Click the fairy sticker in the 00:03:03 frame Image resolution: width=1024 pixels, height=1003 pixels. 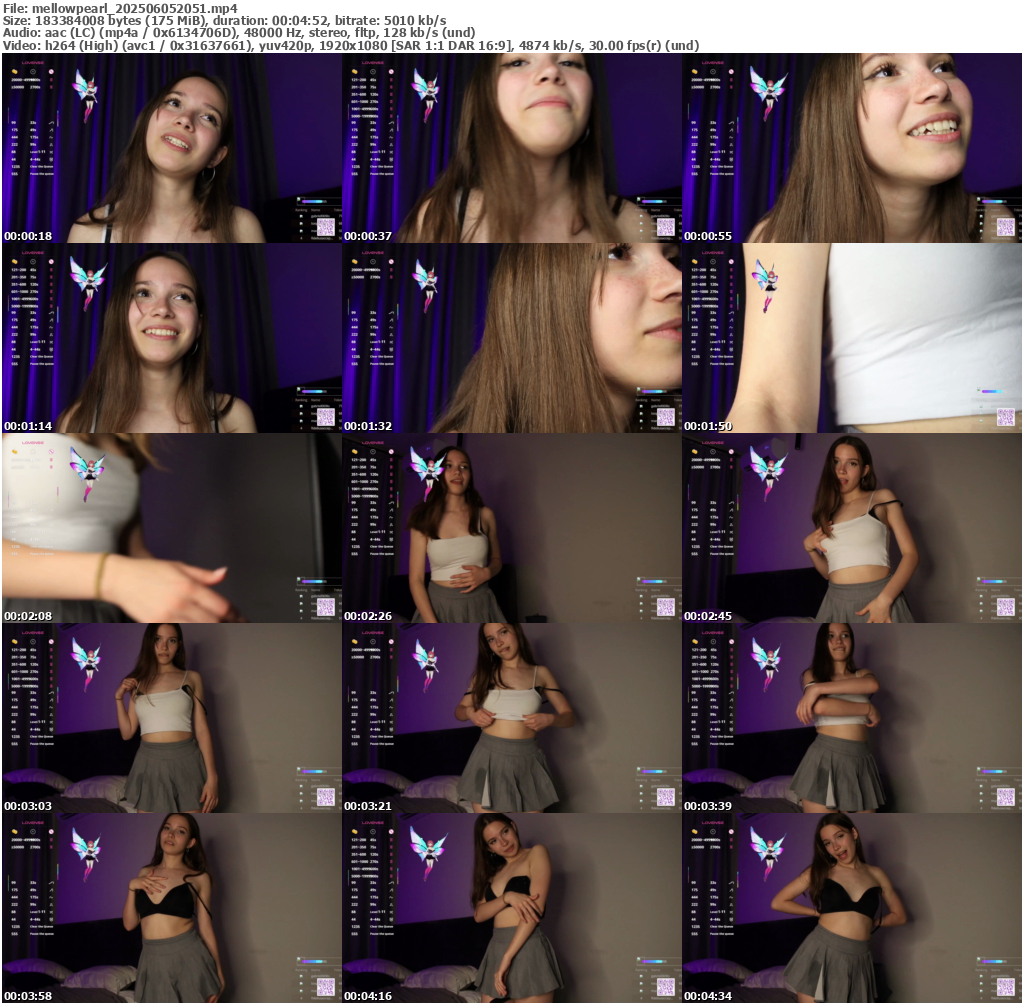coord(85,660)
